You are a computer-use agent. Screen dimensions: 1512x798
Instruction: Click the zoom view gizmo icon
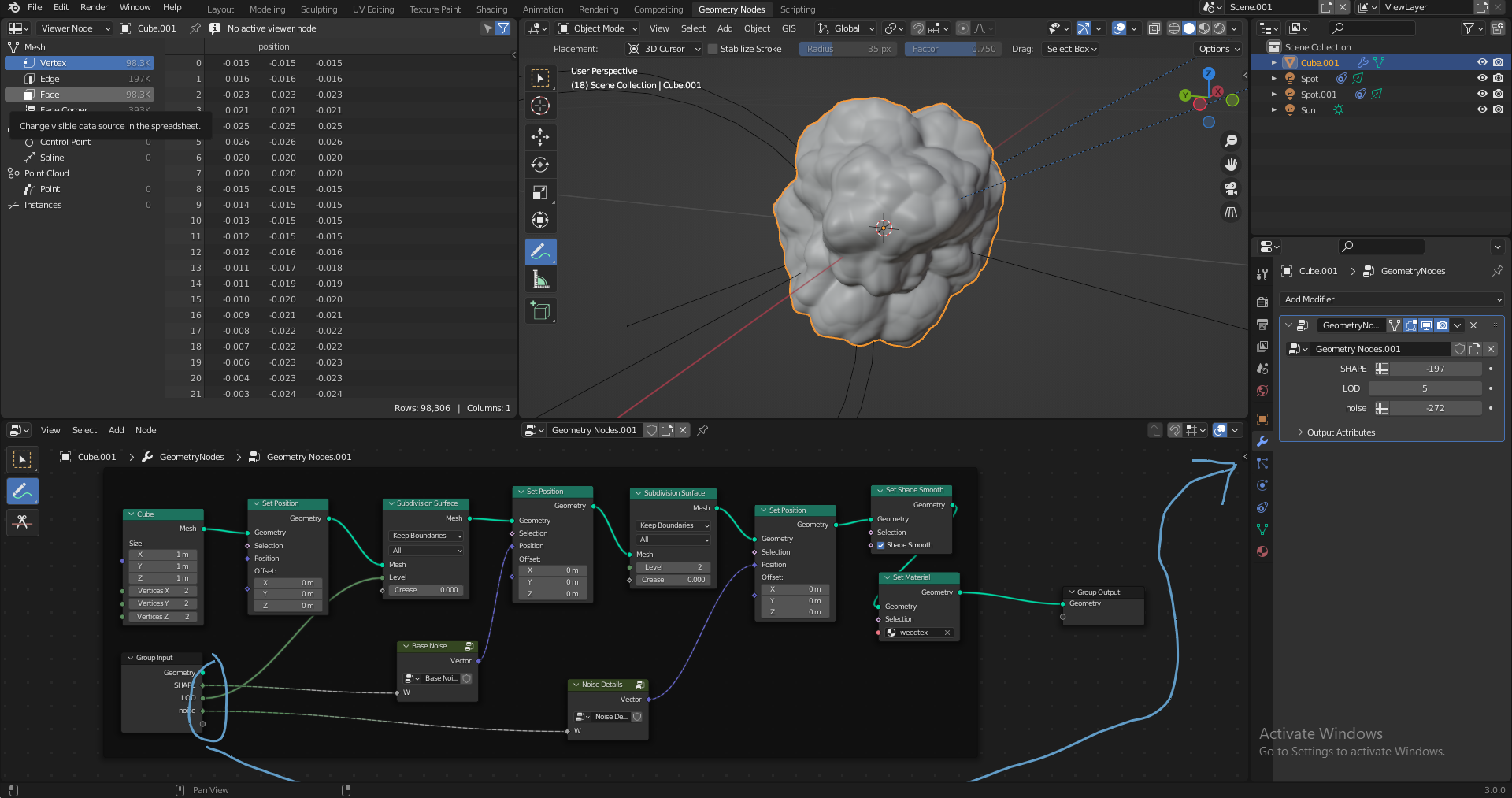point(1231,141)
